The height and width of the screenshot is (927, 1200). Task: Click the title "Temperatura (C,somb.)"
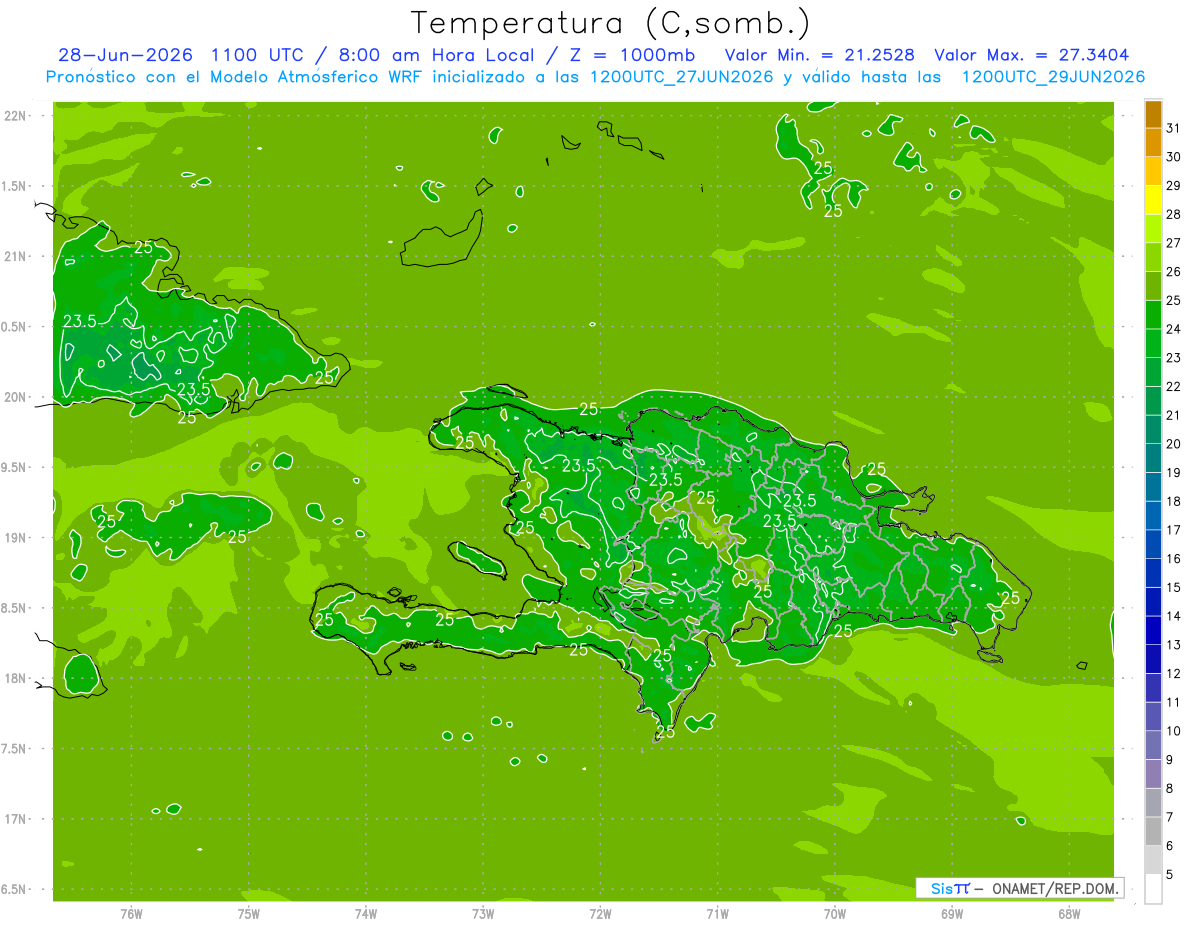611,23
